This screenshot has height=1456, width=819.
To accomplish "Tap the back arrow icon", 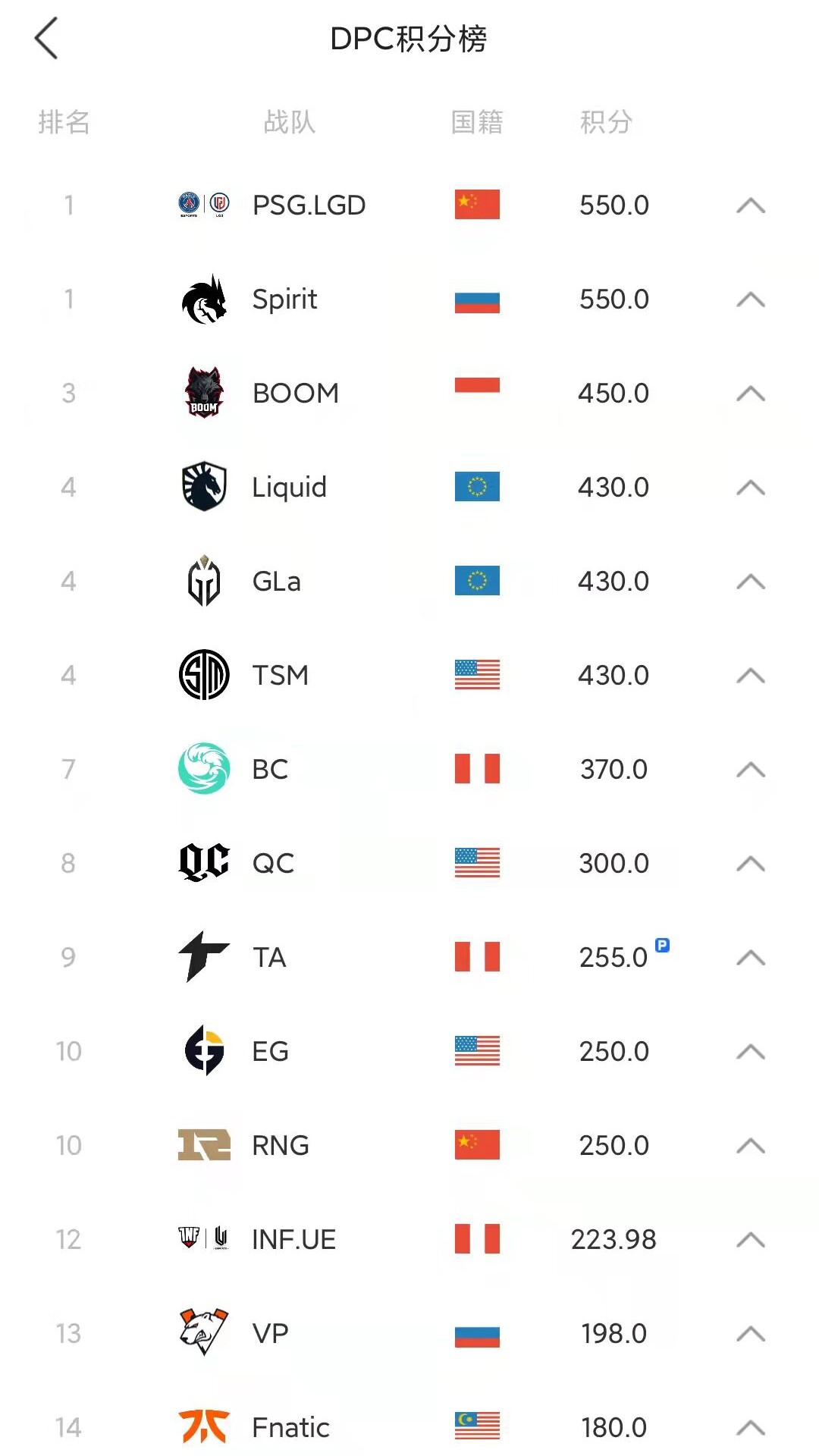I will pos(46,39).
